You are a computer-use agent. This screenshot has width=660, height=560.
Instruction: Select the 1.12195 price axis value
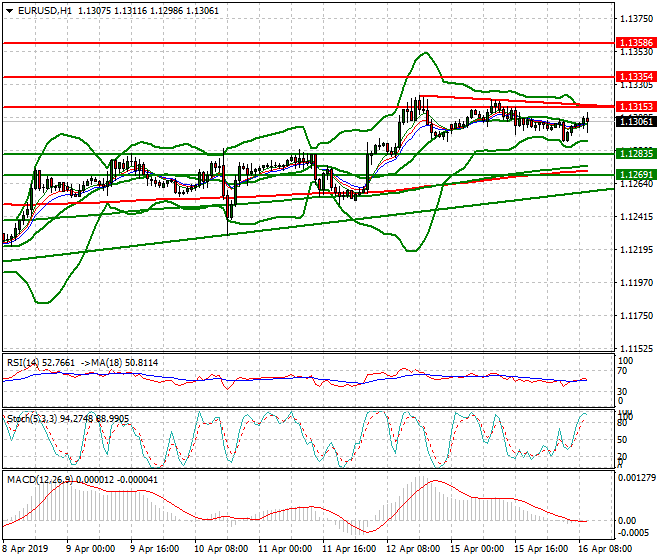point(636,250)
